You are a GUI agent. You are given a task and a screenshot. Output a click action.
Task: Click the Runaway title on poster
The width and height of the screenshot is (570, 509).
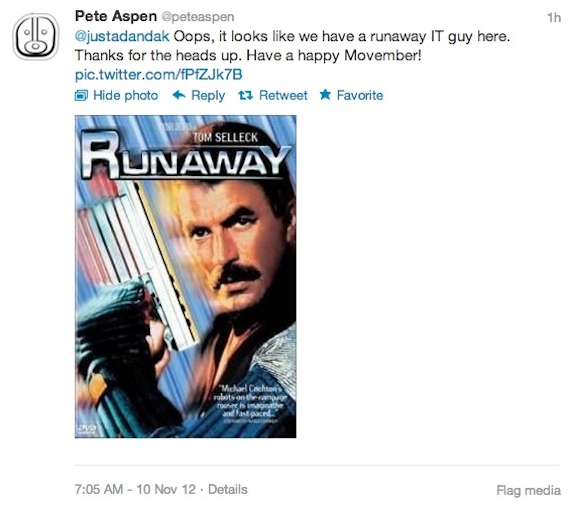pos(185,156)
